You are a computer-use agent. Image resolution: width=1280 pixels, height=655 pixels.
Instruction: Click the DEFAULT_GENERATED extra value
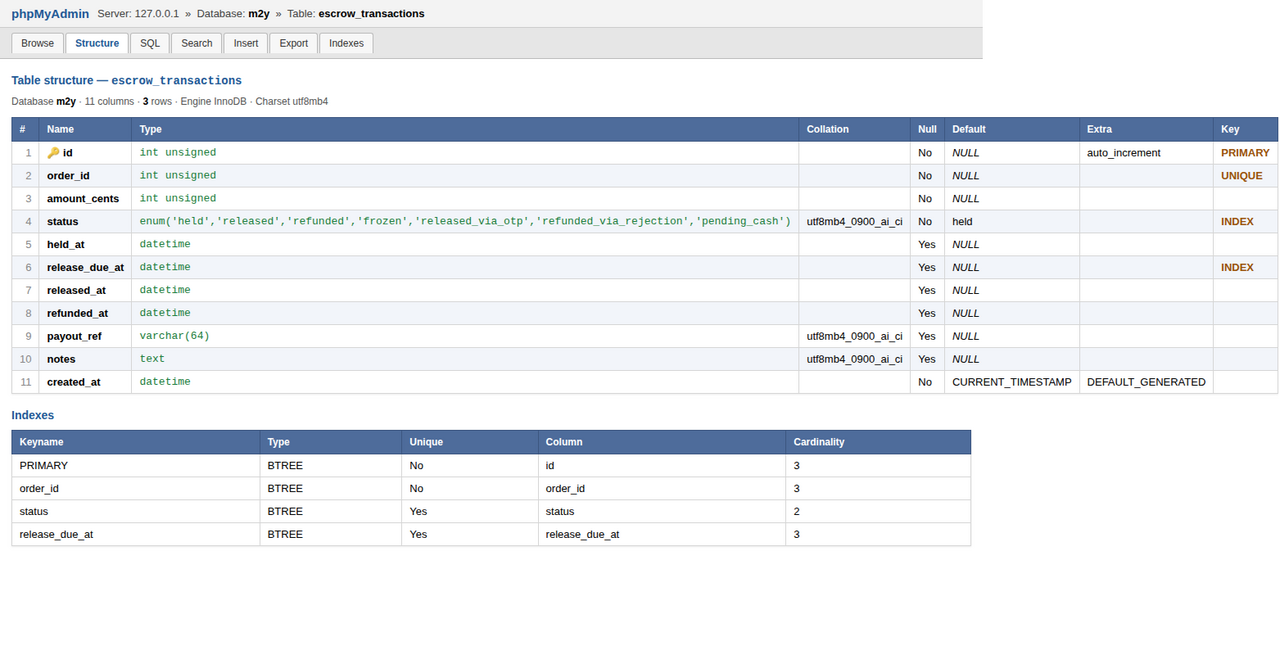point(1146,382)
